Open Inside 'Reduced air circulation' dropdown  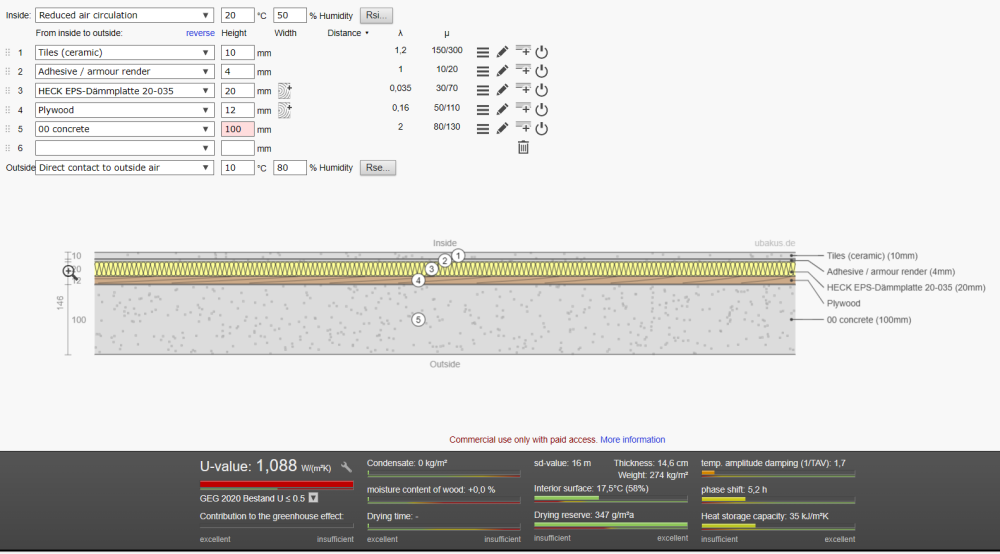click(124, 15)
